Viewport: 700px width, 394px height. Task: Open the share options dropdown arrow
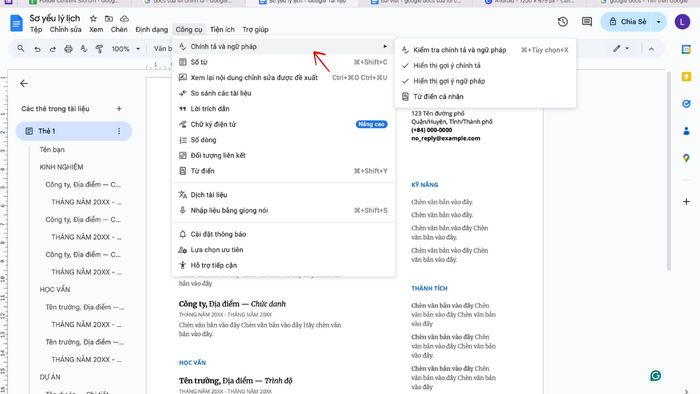[x=658, y=21]
